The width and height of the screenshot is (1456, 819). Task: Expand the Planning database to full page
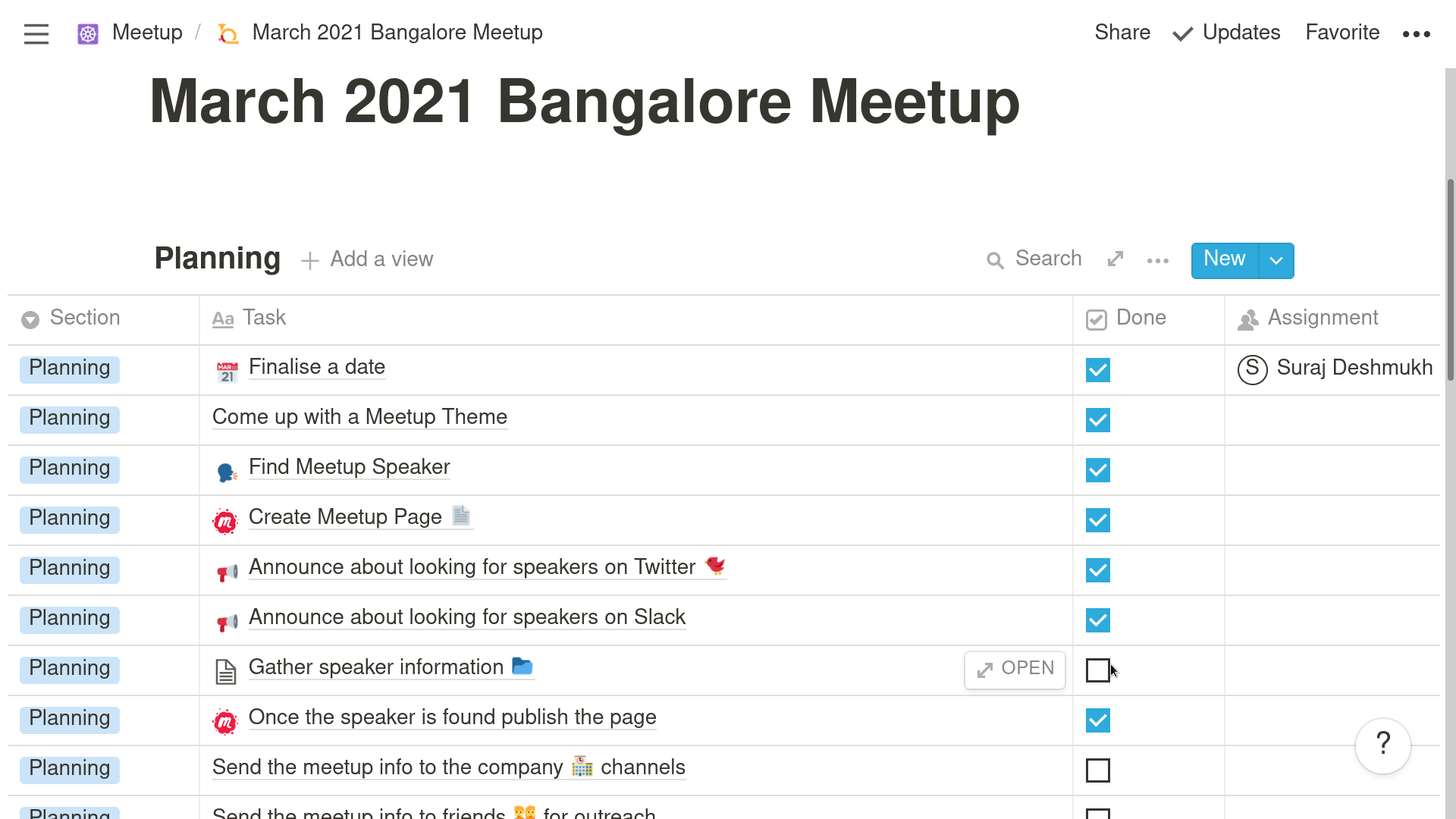pos(1115,259)
